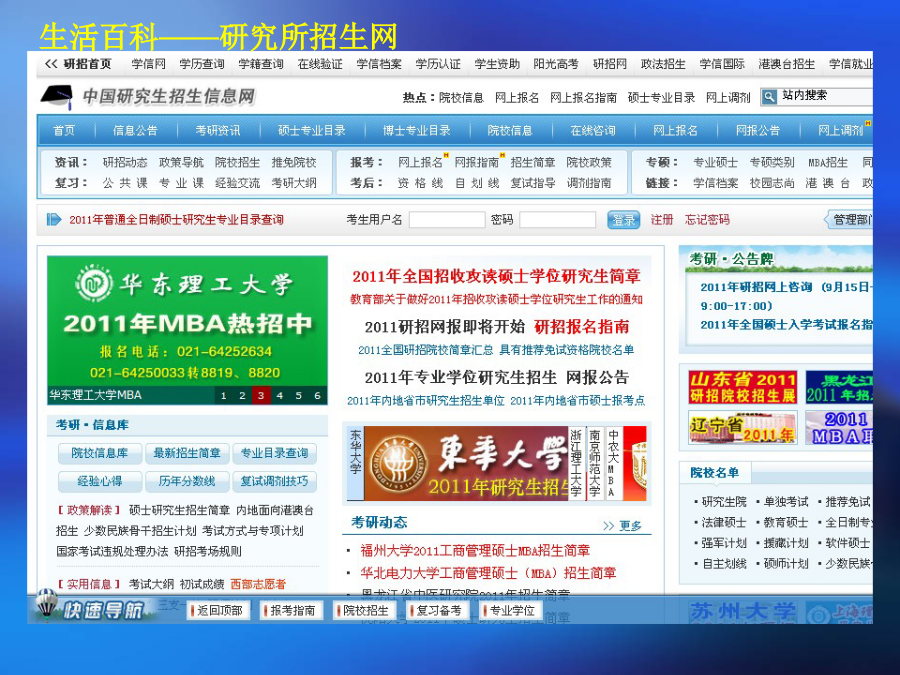Image resolution: width=900 pixels, height=675 pixels.
Task: Click 研究生院 in 院校名单
Action: [724, 502]
